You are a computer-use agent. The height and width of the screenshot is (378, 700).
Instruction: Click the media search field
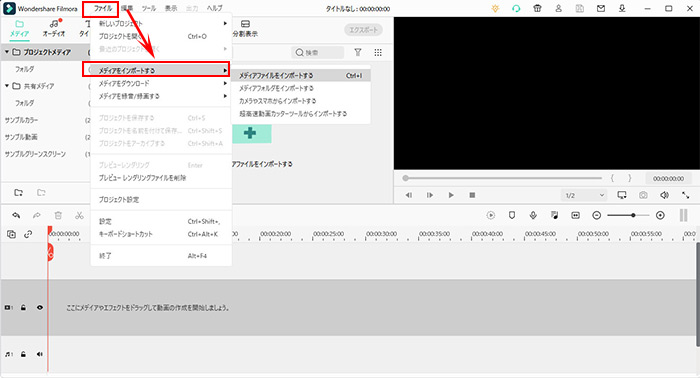point(318,52)
